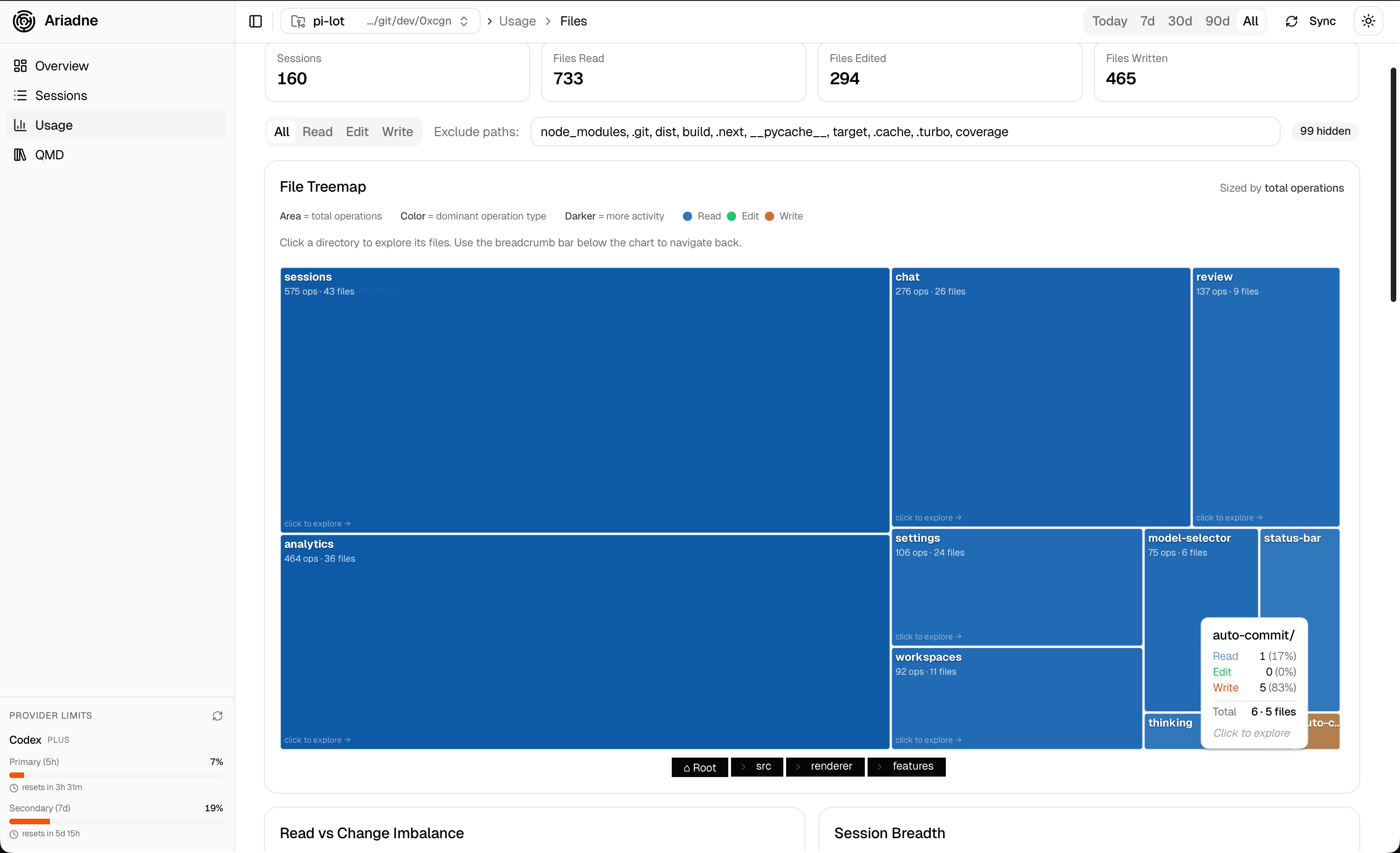
Task: Enable the Write operation filter
Action: pyautogui.click(x=397, y=131)
